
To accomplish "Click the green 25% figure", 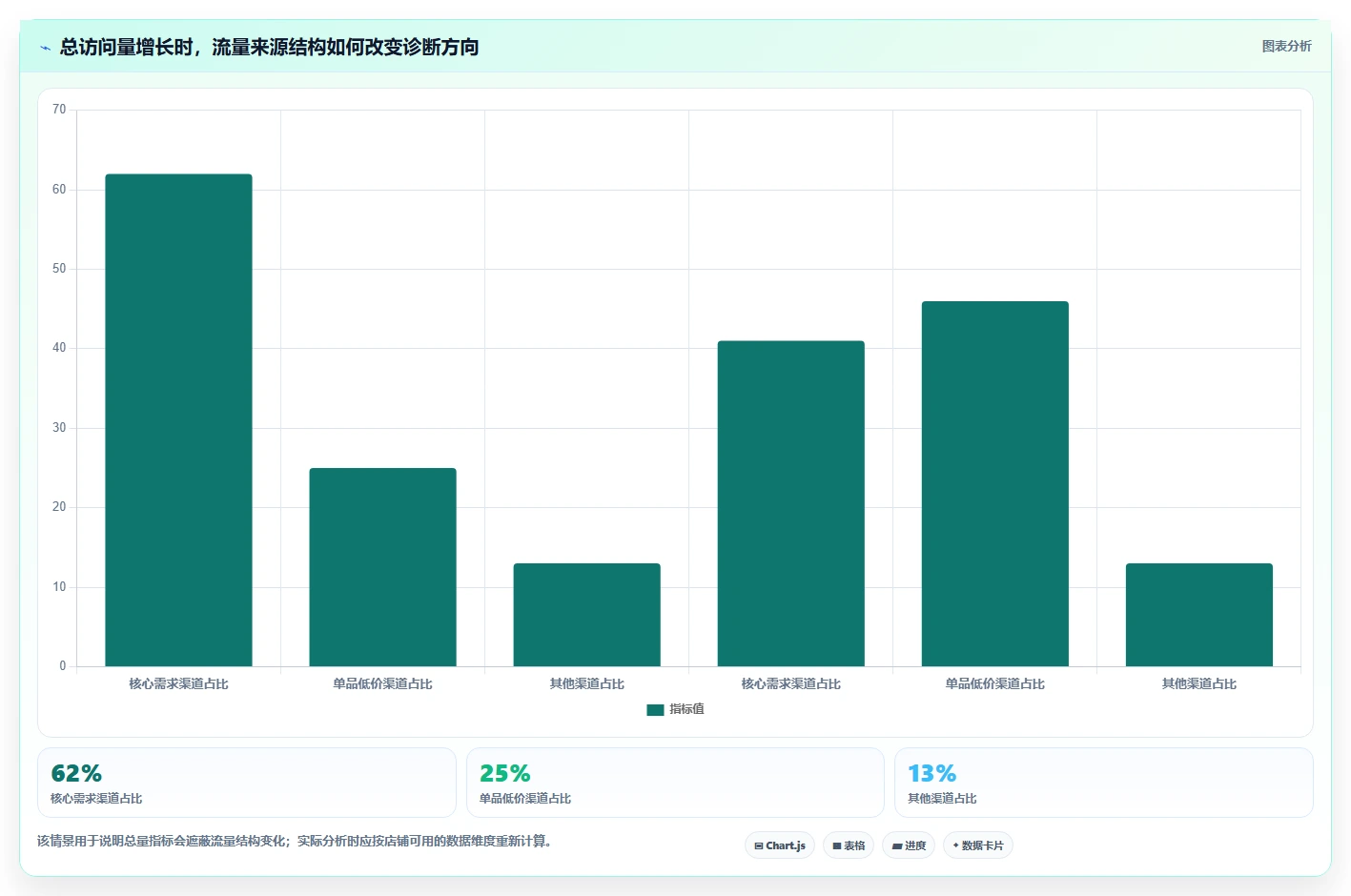I will click(x=504, y=773).
